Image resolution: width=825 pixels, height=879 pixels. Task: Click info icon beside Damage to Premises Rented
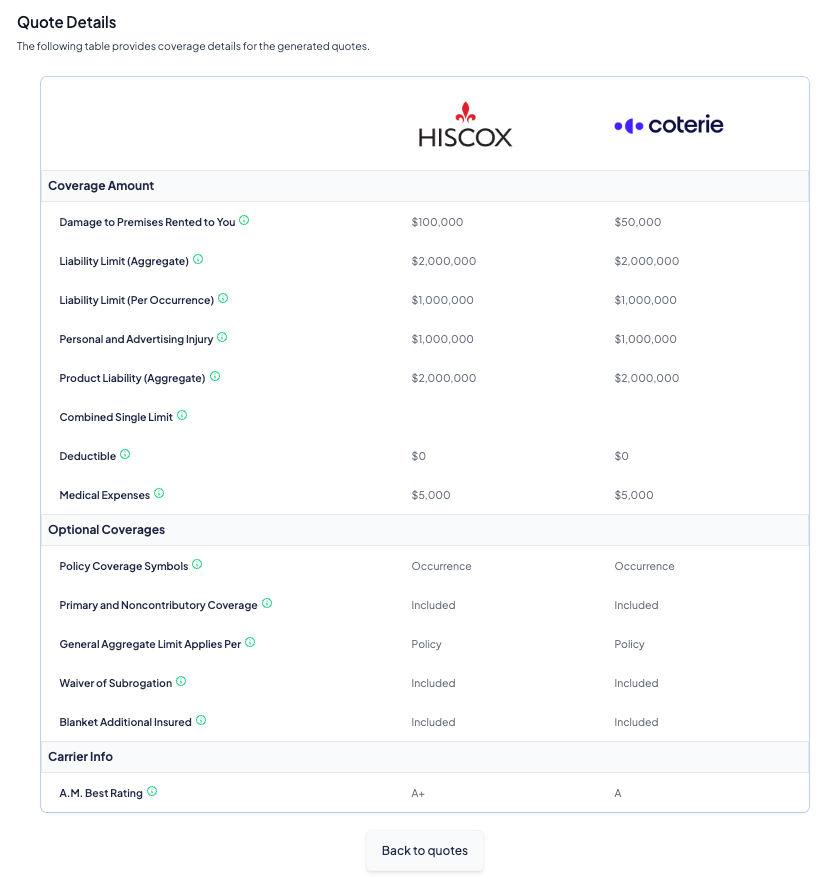[244, 220]
